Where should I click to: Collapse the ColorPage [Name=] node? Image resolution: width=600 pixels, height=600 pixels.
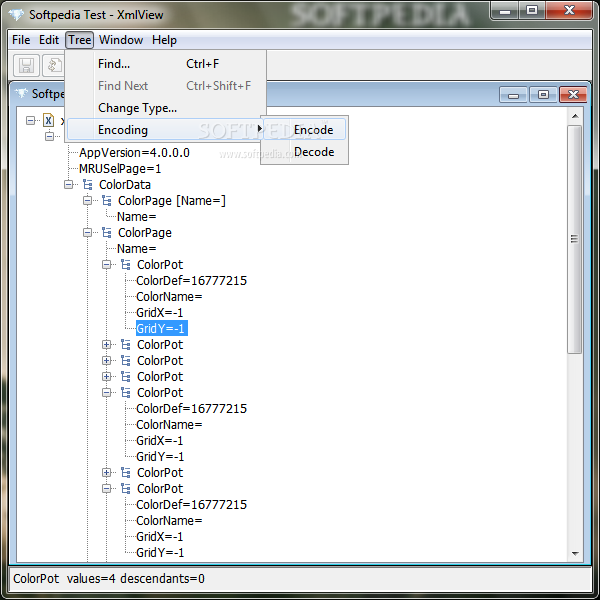88,201
